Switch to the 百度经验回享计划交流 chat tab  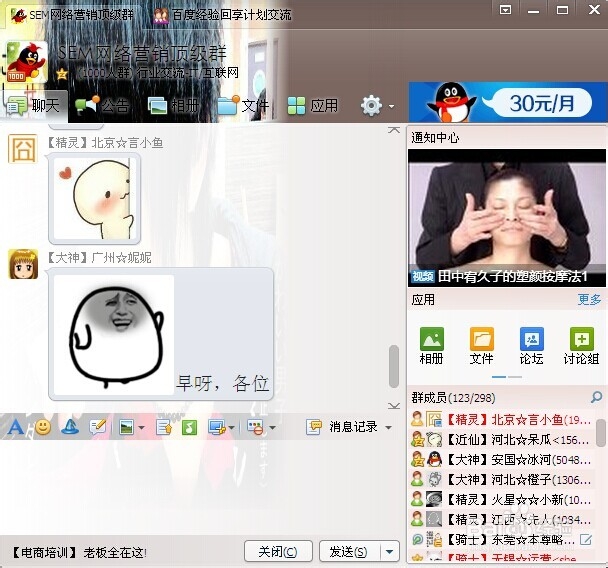pos(222,15)
